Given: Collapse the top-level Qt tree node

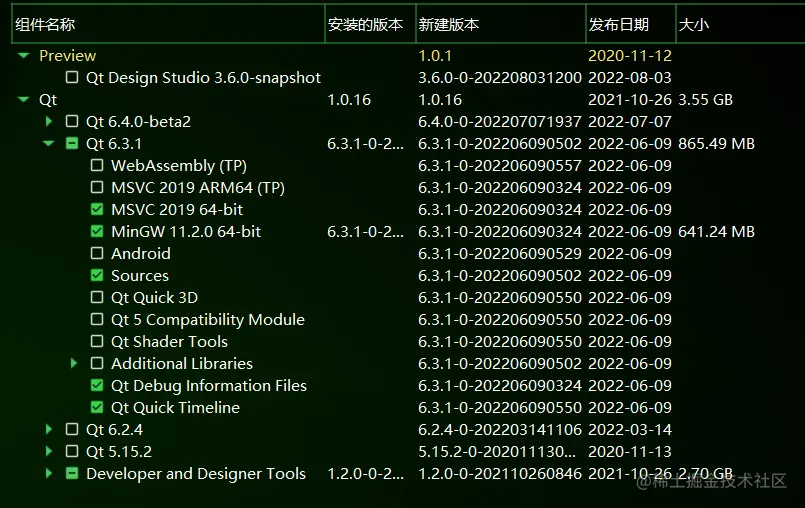Looking at the screenshot, I should (x=24, y=100).
